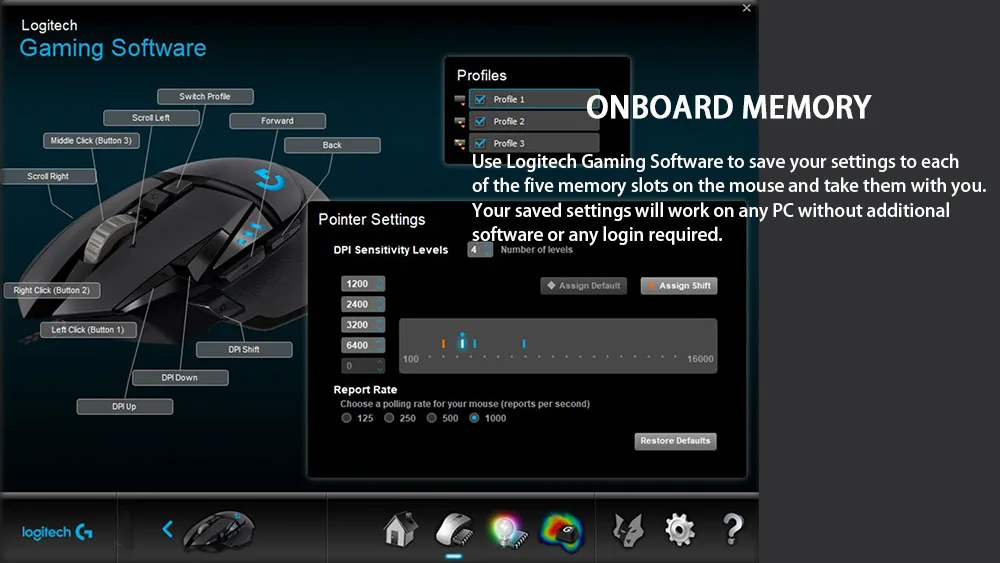Select the G502 mouse device thumbnail
Screen dimensions: 1000x563
click(219, 530)
